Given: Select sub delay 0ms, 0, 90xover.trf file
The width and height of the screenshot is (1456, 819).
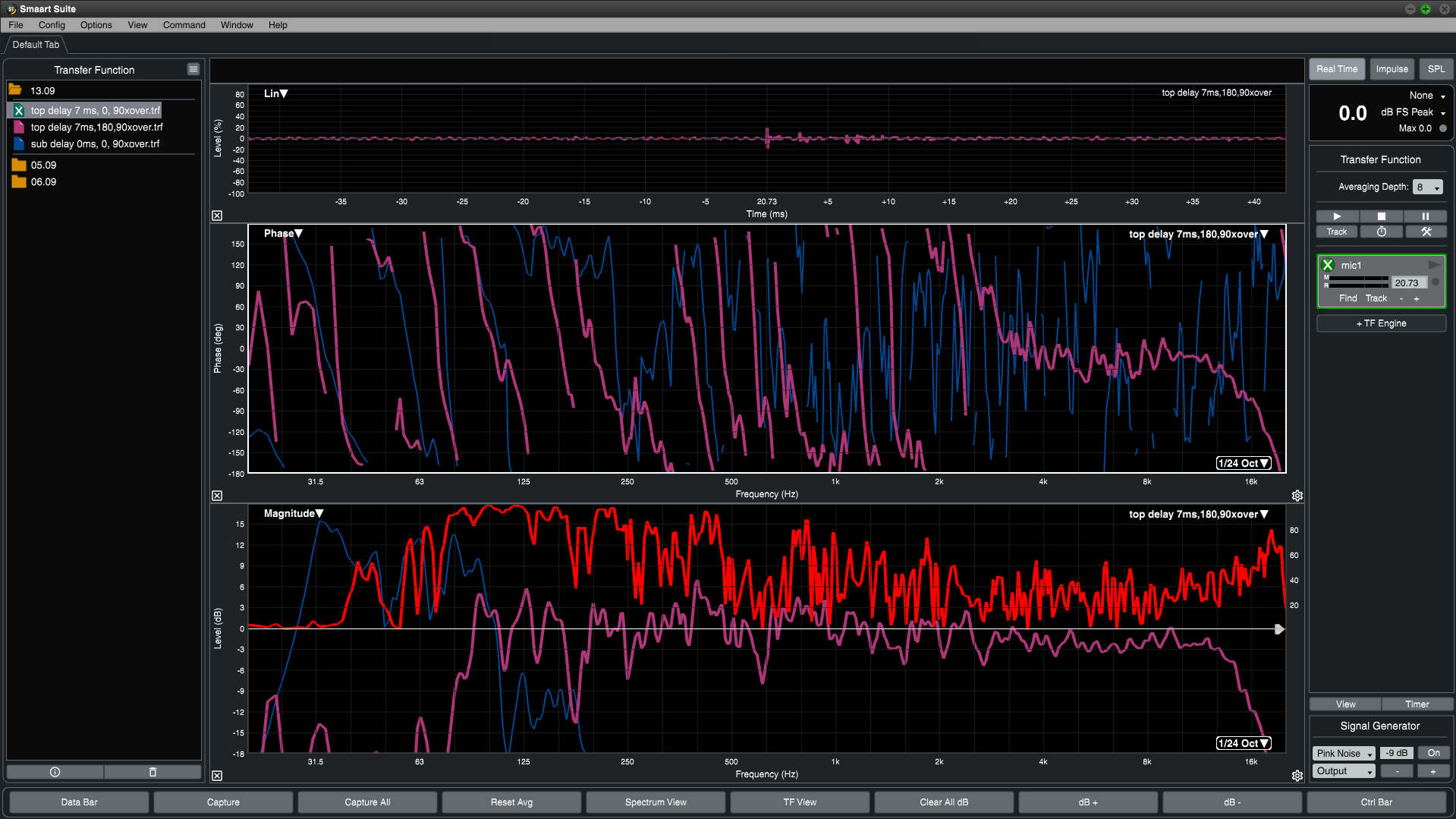Looking at the screenshot, I should point(95,143).
